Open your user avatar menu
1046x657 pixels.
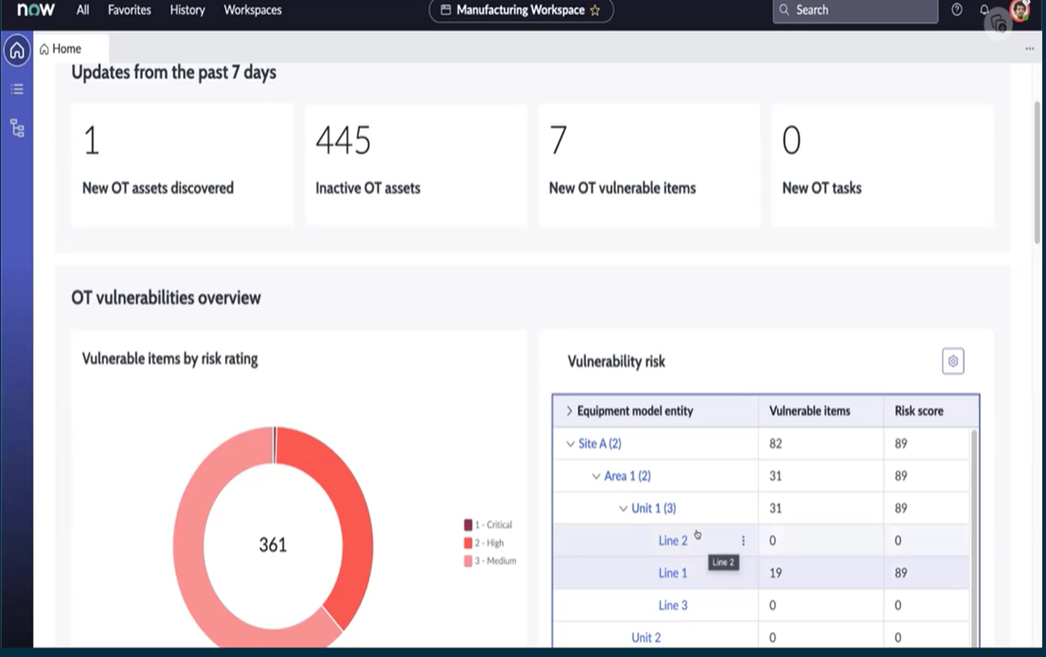(1021, 10)
